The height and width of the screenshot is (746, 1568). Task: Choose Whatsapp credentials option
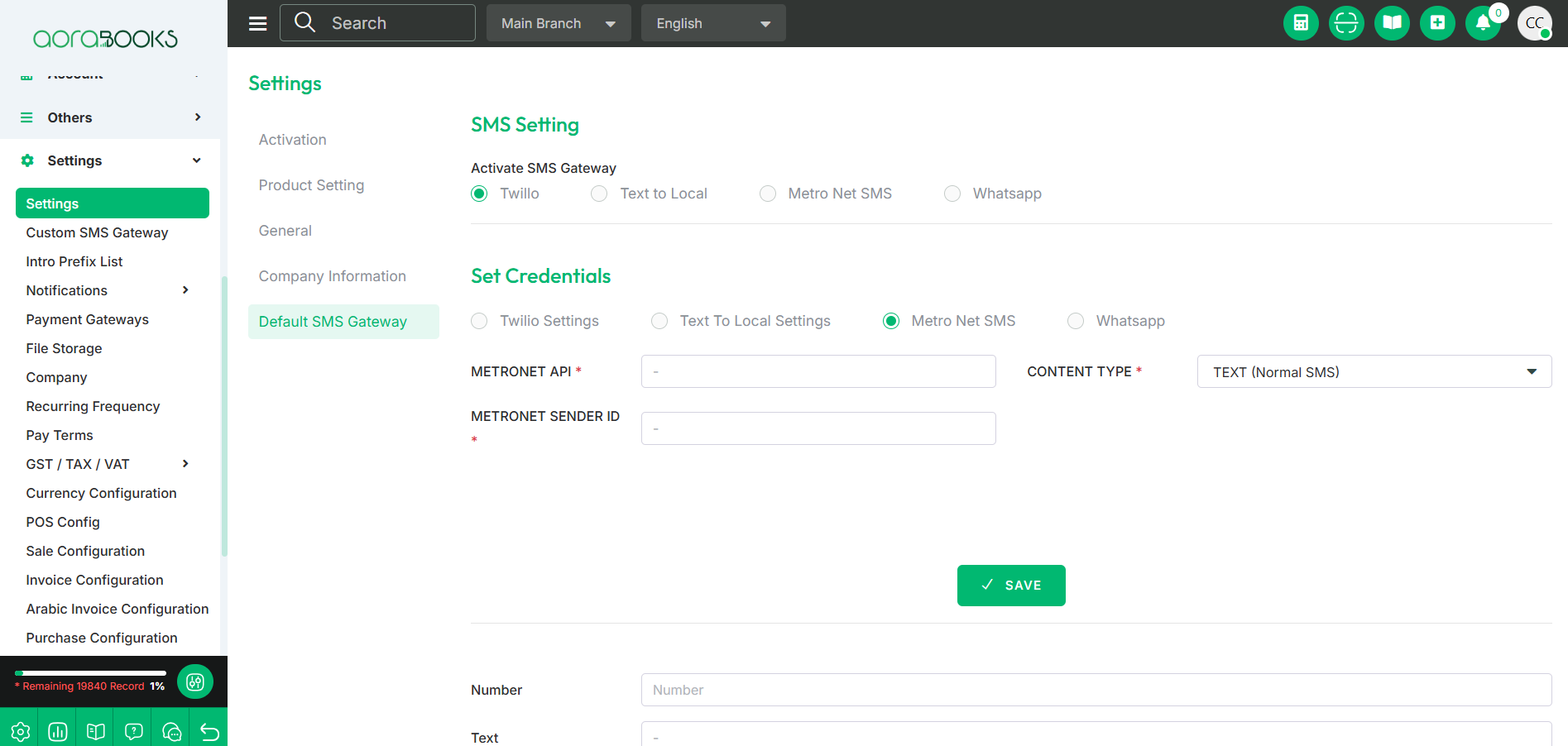[x=1076, y=321]
